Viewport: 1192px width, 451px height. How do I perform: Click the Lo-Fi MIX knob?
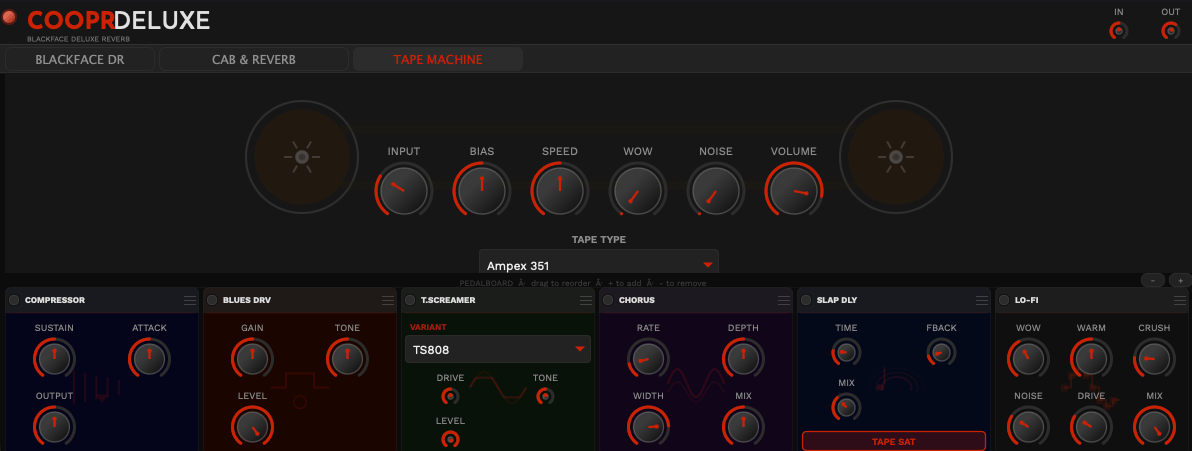(x=1155, y=426)
